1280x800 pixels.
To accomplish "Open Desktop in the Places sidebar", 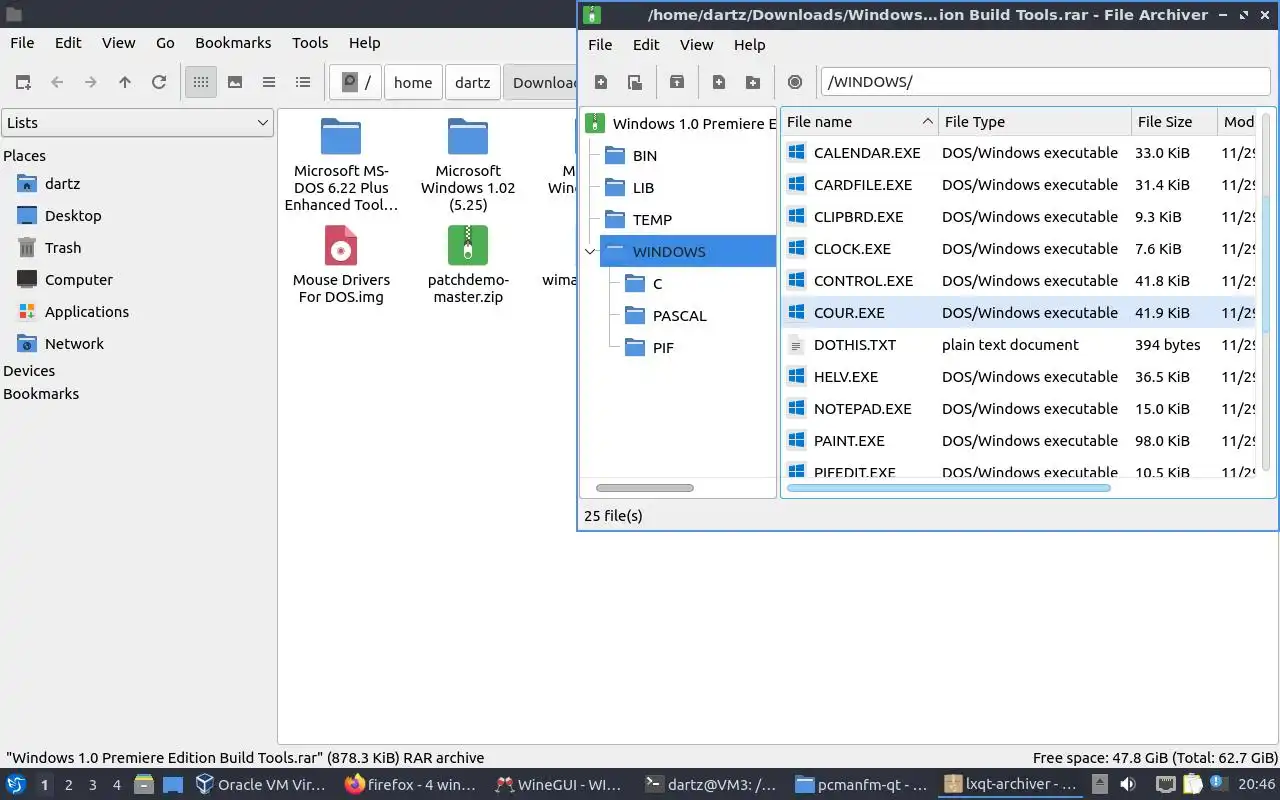I will pos(73,216).
